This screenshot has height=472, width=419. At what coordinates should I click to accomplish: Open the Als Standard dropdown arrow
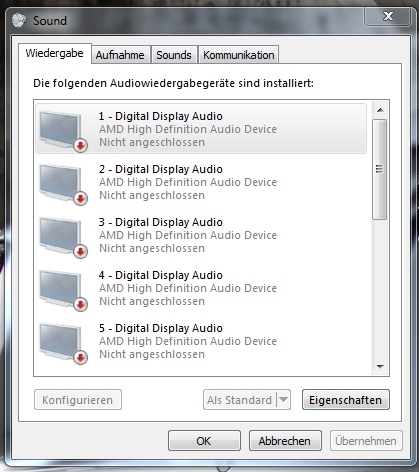[284, 399]
